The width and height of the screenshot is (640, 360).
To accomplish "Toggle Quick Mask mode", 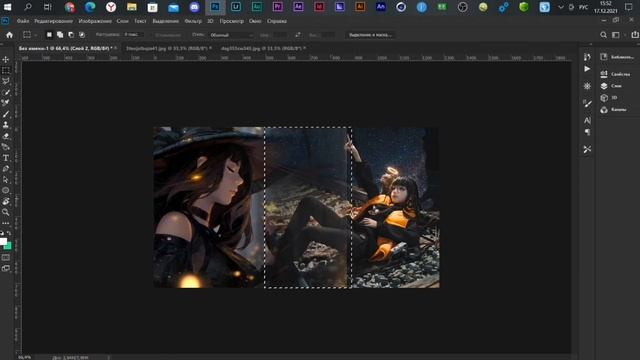I will tap(6, 258).
